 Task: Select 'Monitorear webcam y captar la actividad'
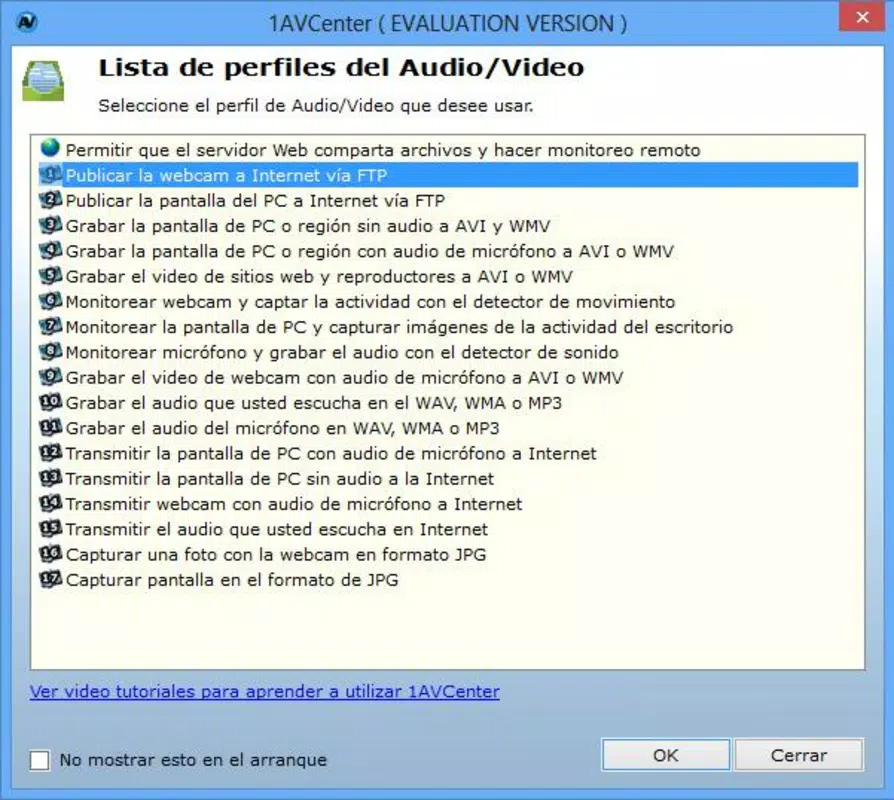370,302
